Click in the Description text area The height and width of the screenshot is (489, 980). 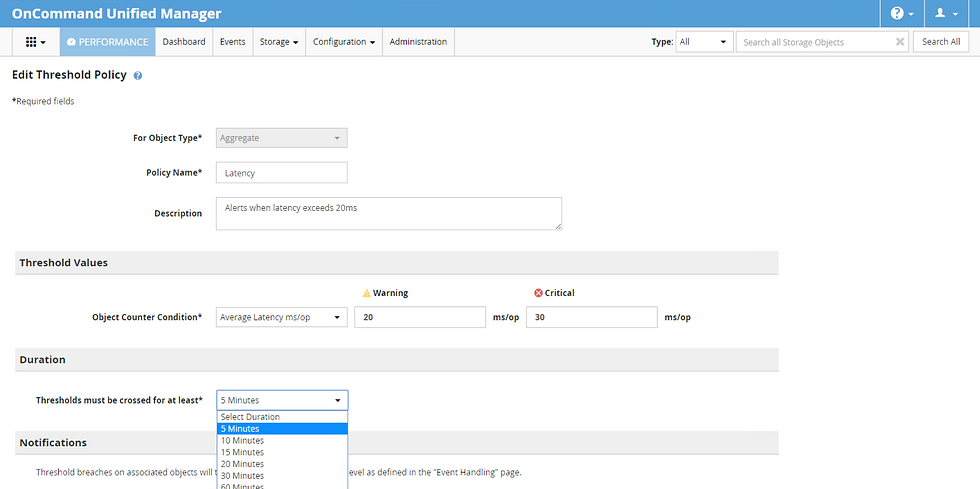click(x=389, y=214)
